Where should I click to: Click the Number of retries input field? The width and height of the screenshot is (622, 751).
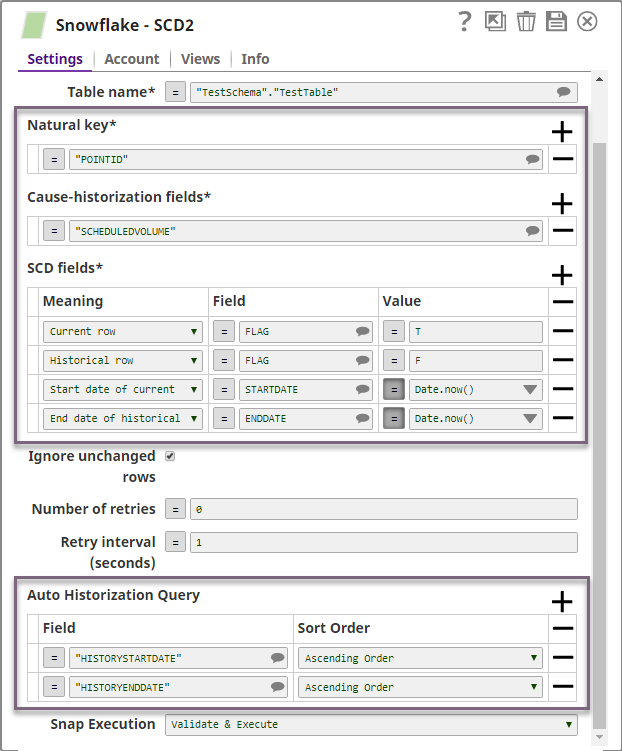pos(383,509)
